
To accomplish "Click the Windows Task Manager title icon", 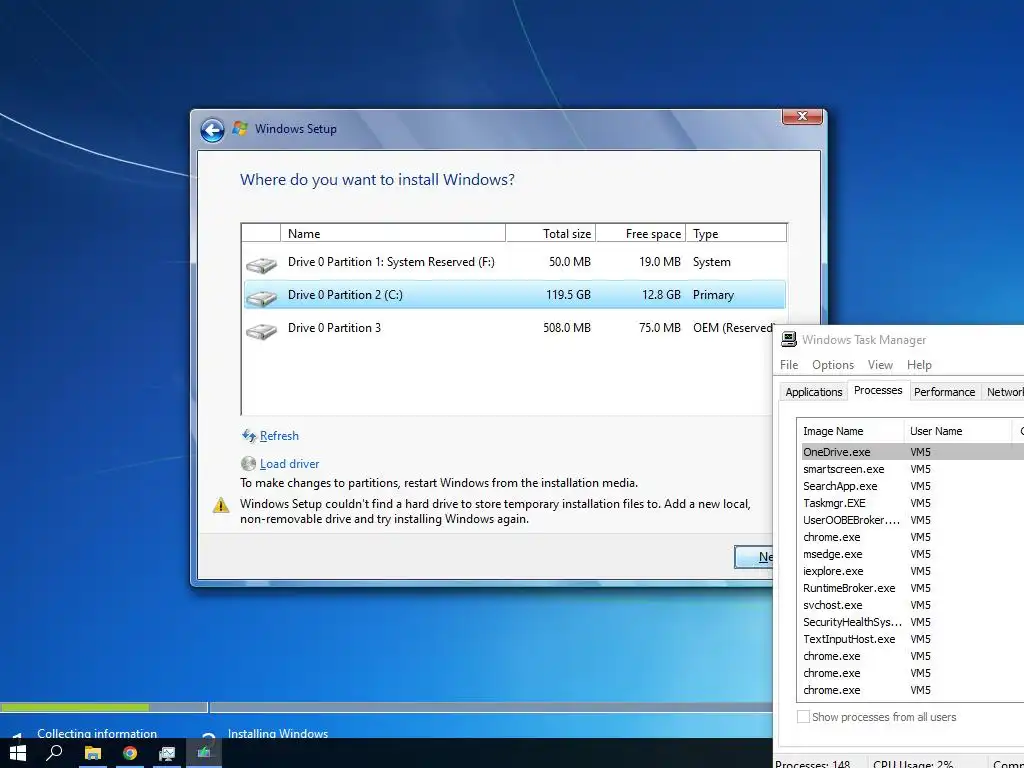I will tap(789, 339).
